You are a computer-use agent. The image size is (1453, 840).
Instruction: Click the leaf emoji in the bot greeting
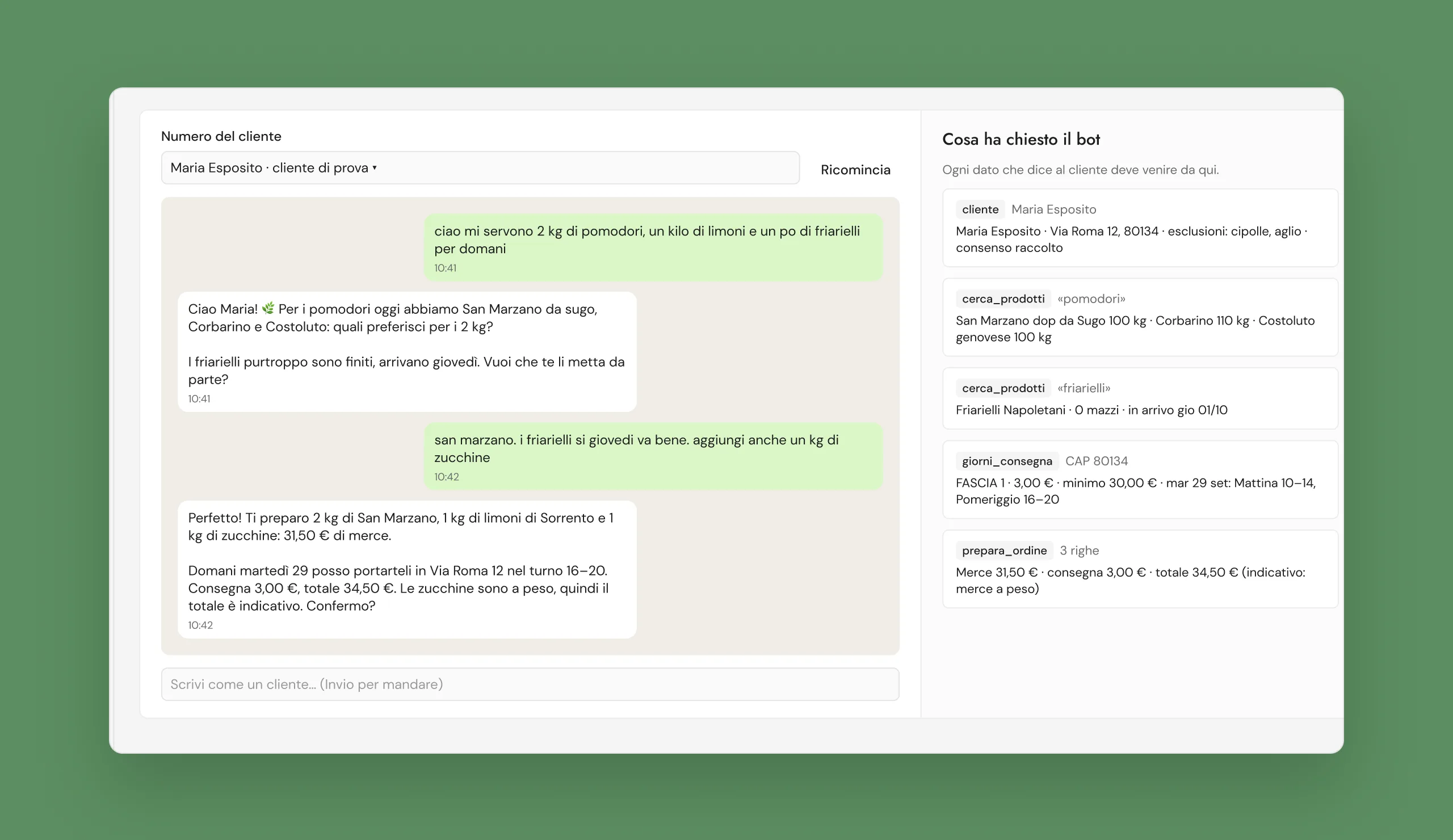tap(268, 308)
